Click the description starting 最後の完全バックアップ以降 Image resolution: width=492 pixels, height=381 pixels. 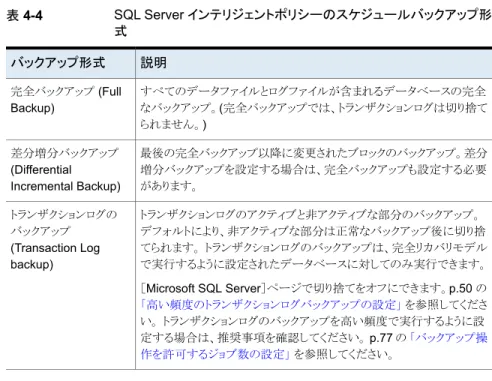pos(313,169)
